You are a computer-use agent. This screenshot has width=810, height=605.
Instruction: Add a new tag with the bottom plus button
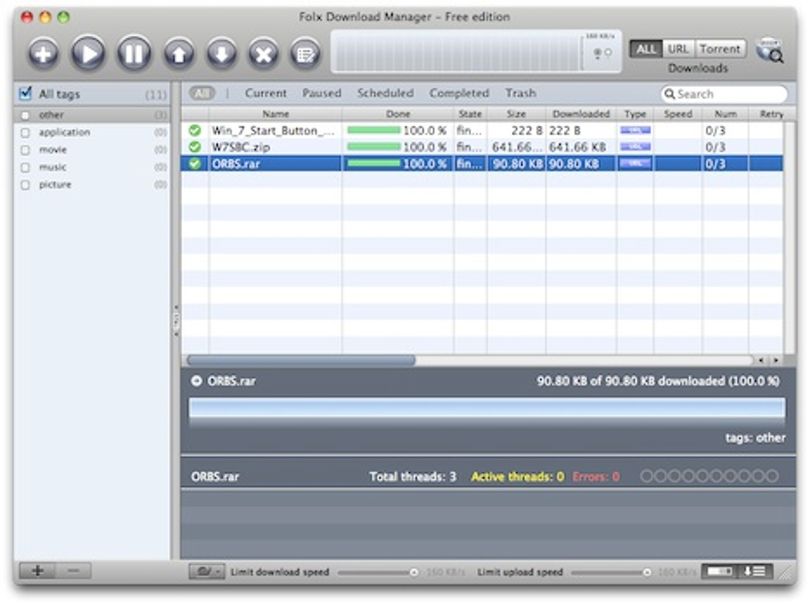37,570
